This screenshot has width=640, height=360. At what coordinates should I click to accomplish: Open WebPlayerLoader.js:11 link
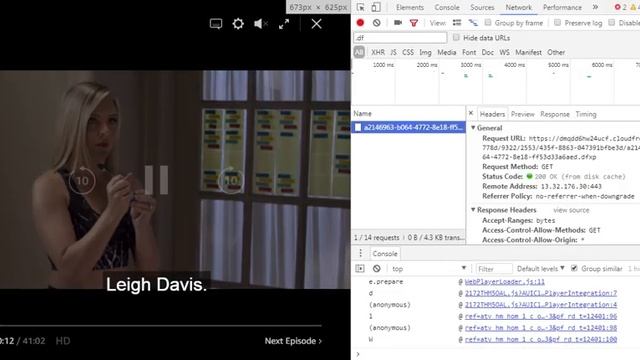click(504, 282)
